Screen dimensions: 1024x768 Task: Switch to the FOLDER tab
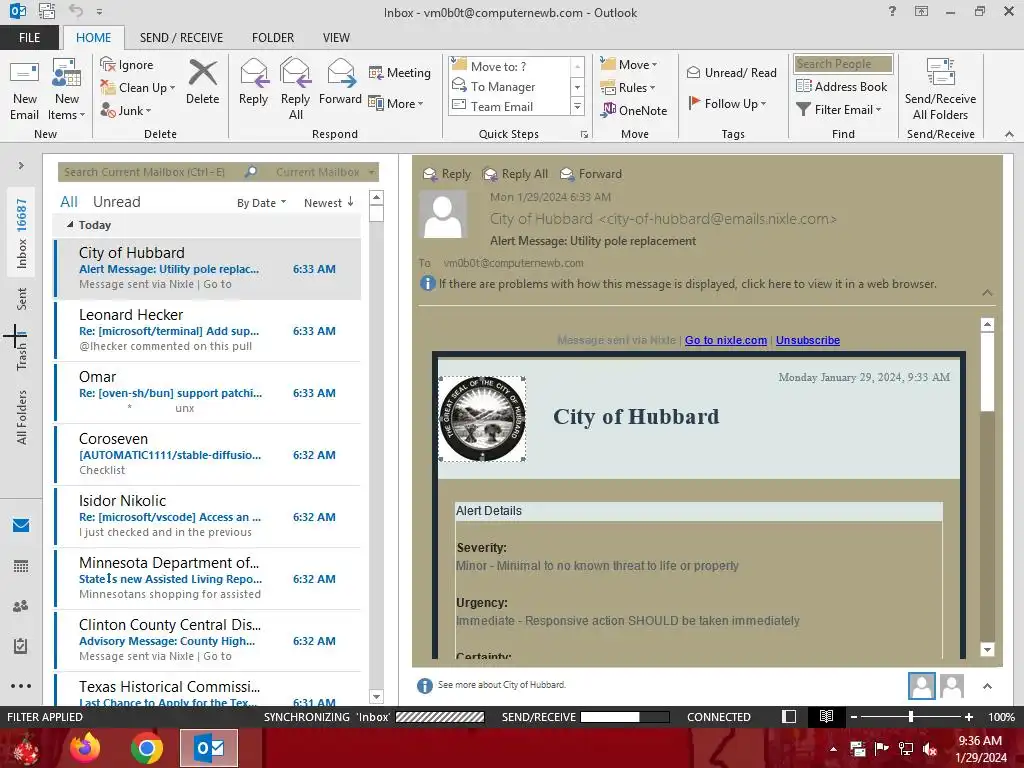(273, 37)
